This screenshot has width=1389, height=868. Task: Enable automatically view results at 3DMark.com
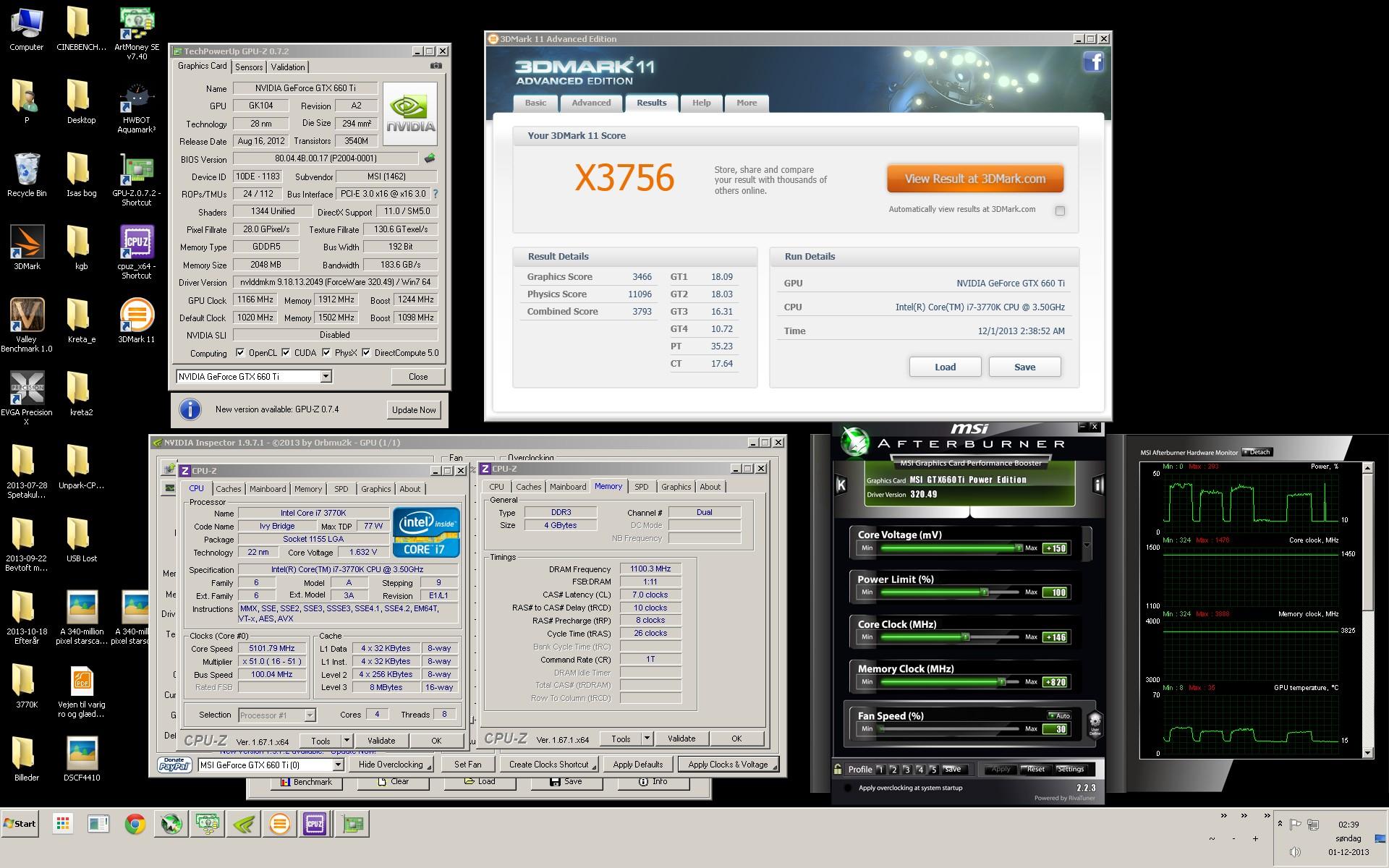(x=1060, y=210)
